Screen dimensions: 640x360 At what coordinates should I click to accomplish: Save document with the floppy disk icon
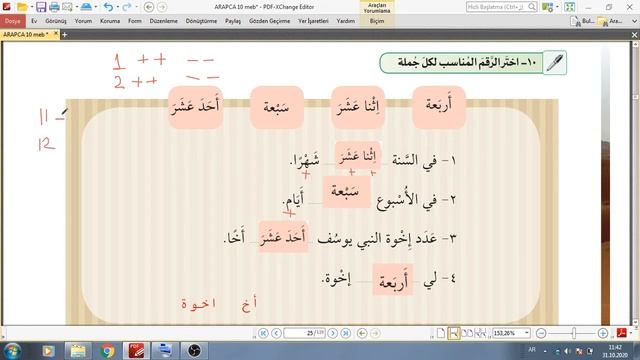pyautogui.click(x=41, y=7)
